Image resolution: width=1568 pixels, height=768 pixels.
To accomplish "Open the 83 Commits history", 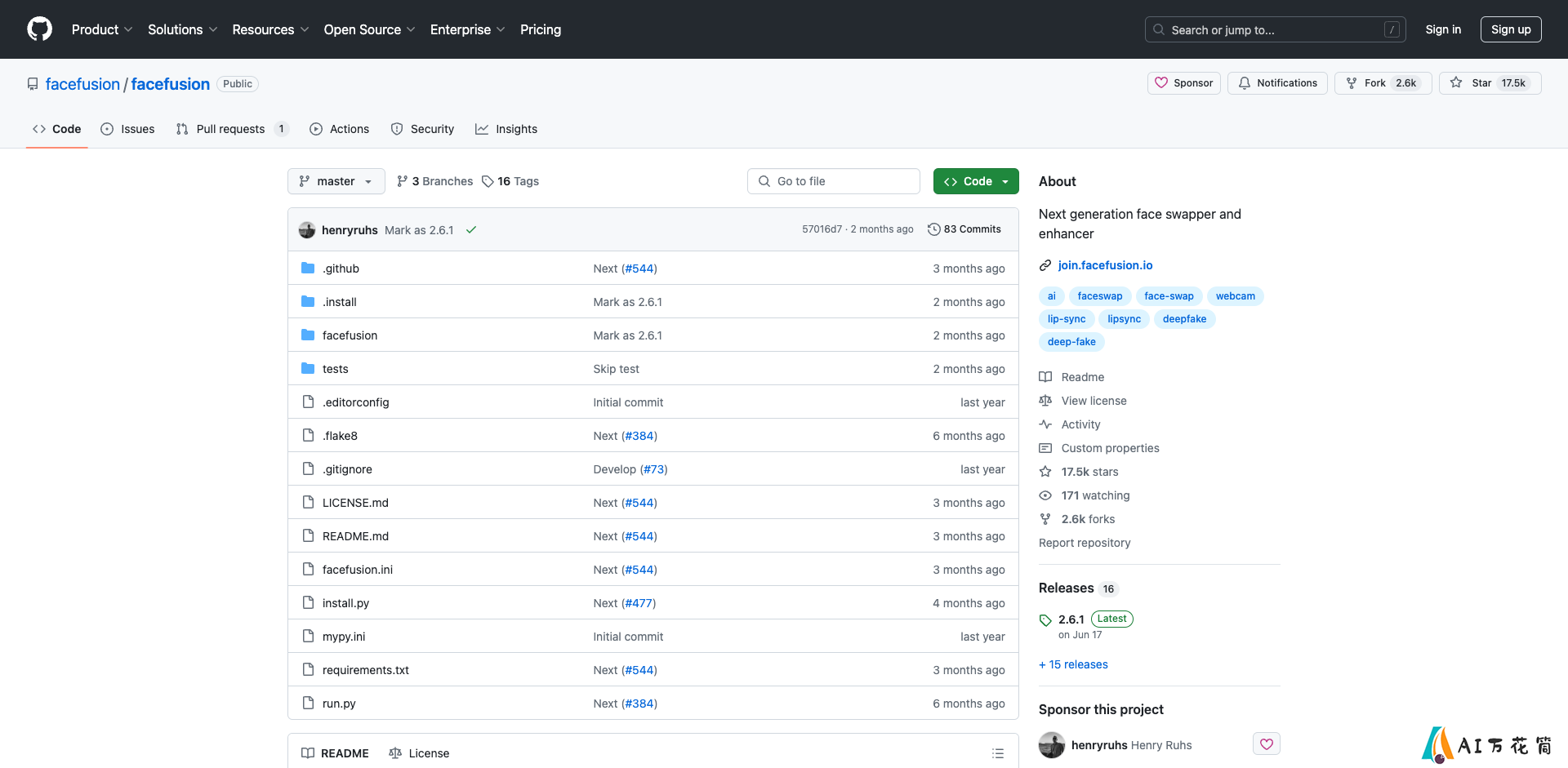I will pyautogui.click(x=964, y=229).
